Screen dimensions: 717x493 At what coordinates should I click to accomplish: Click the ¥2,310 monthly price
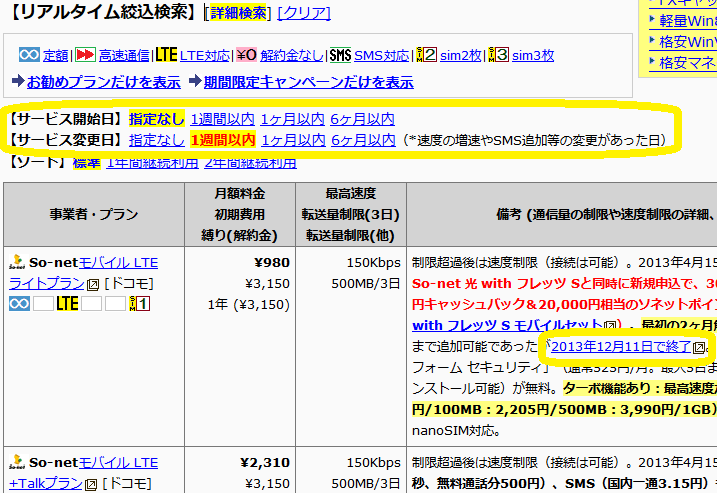[x=265, y=463]
